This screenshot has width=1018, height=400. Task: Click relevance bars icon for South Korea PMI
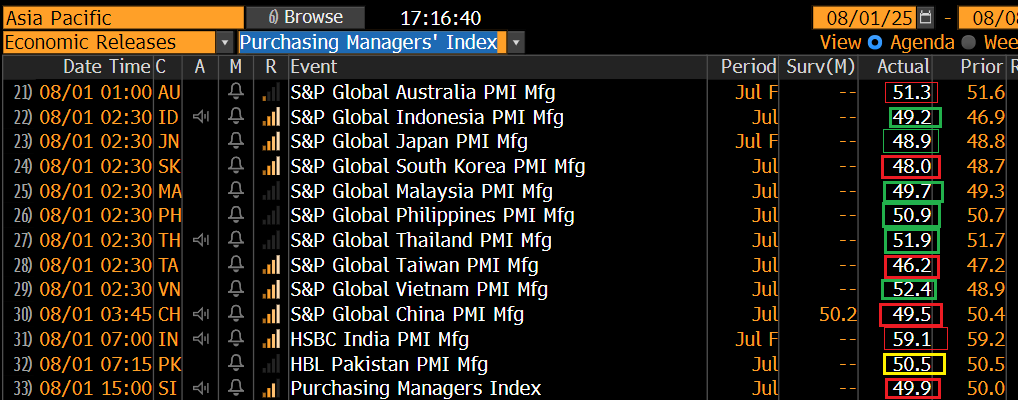point(271,167)
